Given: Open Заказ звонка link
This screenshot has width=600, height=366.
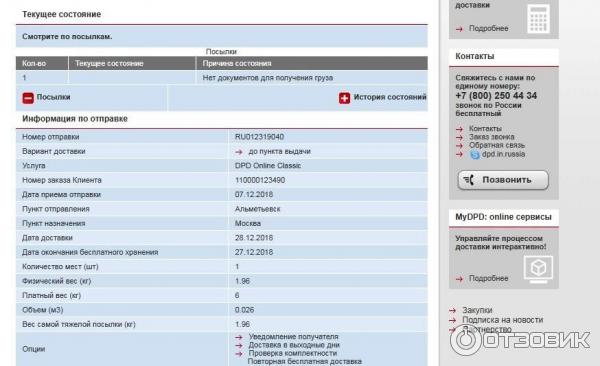Looking at the screenshot, I should tap(491, 137).
